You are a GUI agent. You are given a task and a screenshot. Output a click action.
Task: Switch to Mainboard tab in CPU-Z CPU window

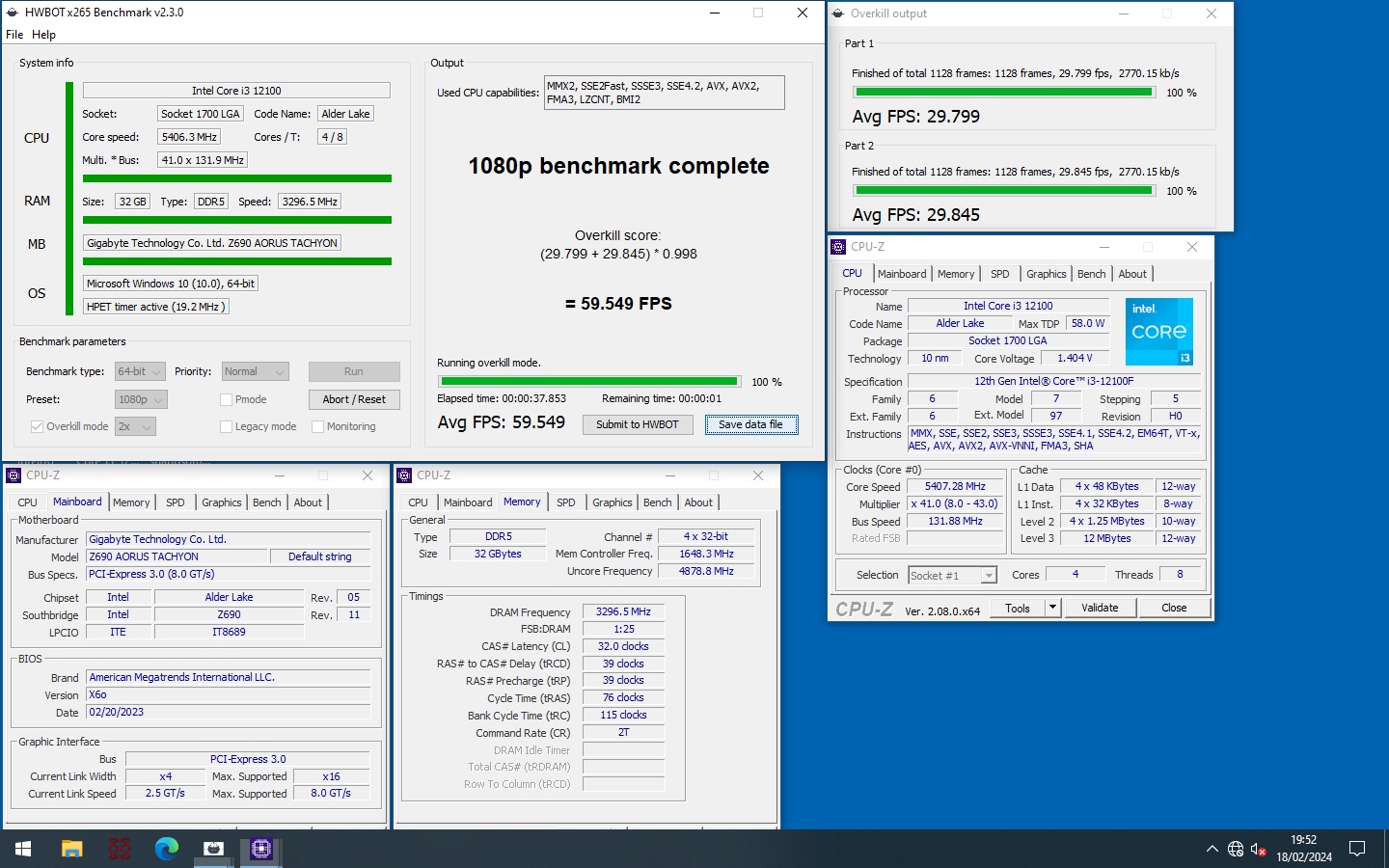pos(902,274)
